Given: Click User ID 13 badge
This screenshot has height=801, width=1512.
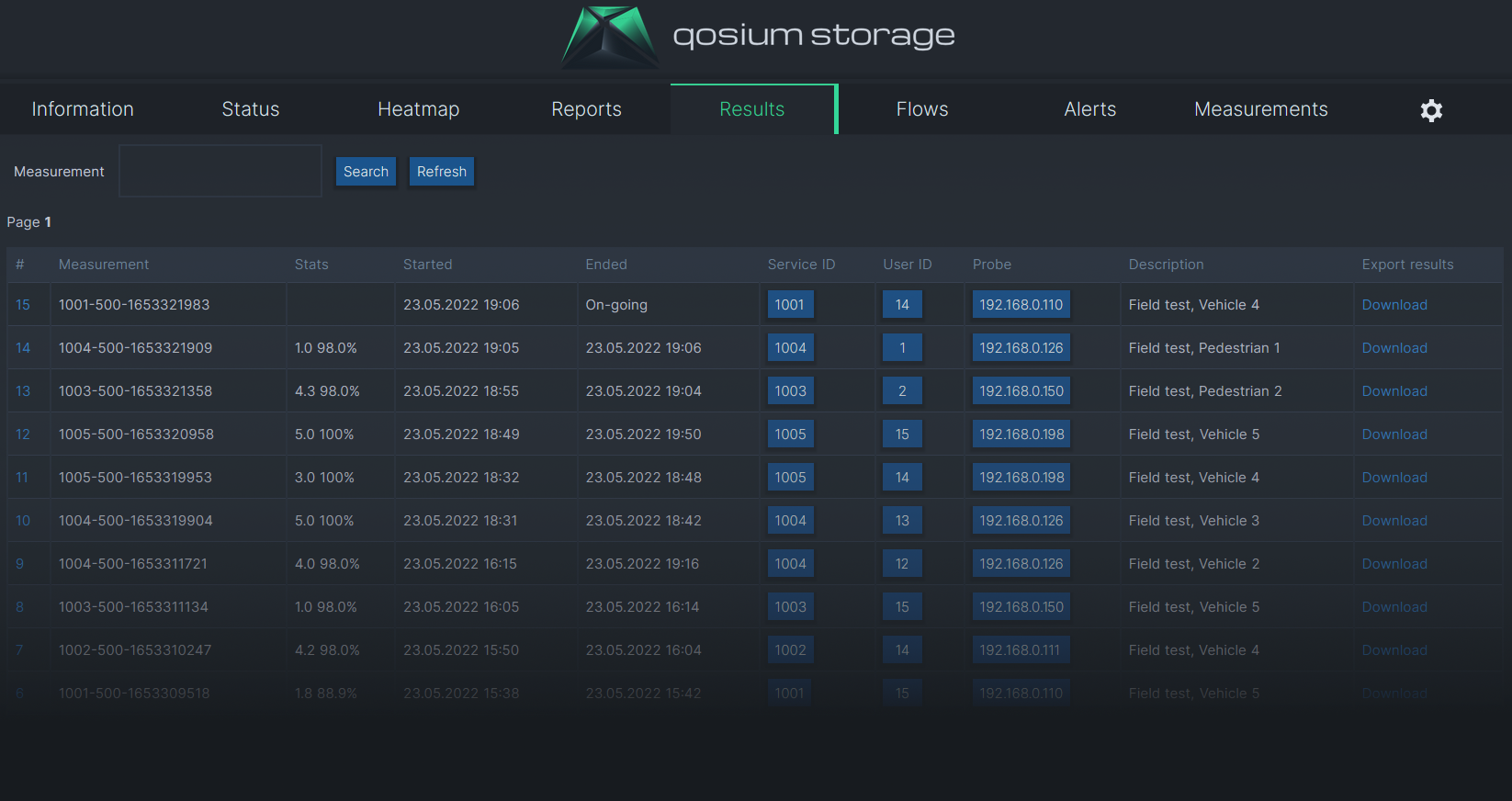Looking at the screenshot, I should tap(902, 521).
